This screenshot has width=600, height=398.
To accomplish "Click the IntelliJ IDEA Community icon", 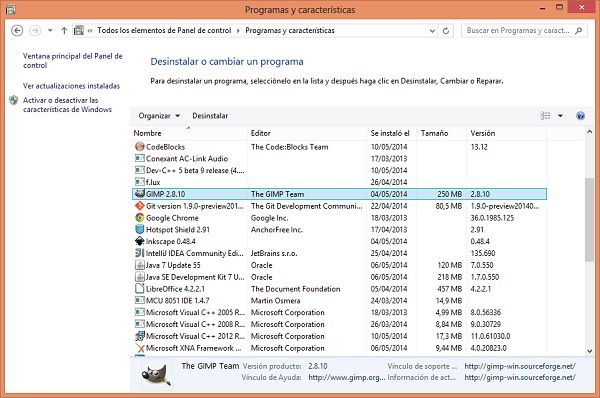I will [x=140, y=253].
